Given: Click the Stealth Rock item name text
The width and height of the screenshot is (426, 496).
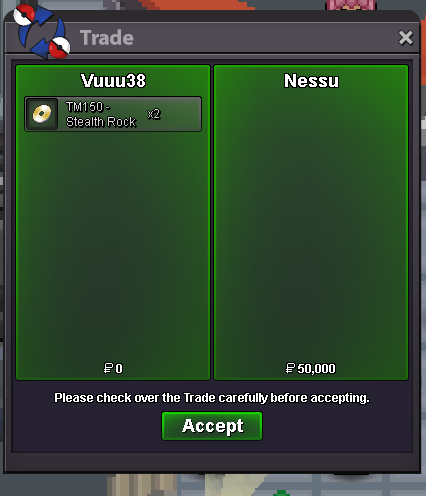Looking at the screenshot, I should [x=101, y=122].
